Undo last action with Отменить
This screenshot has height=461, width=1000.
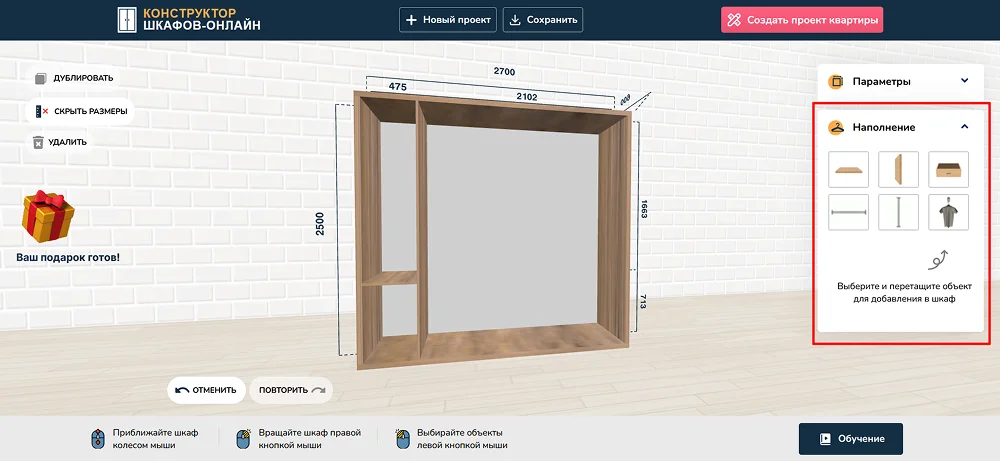coord(206,390)
